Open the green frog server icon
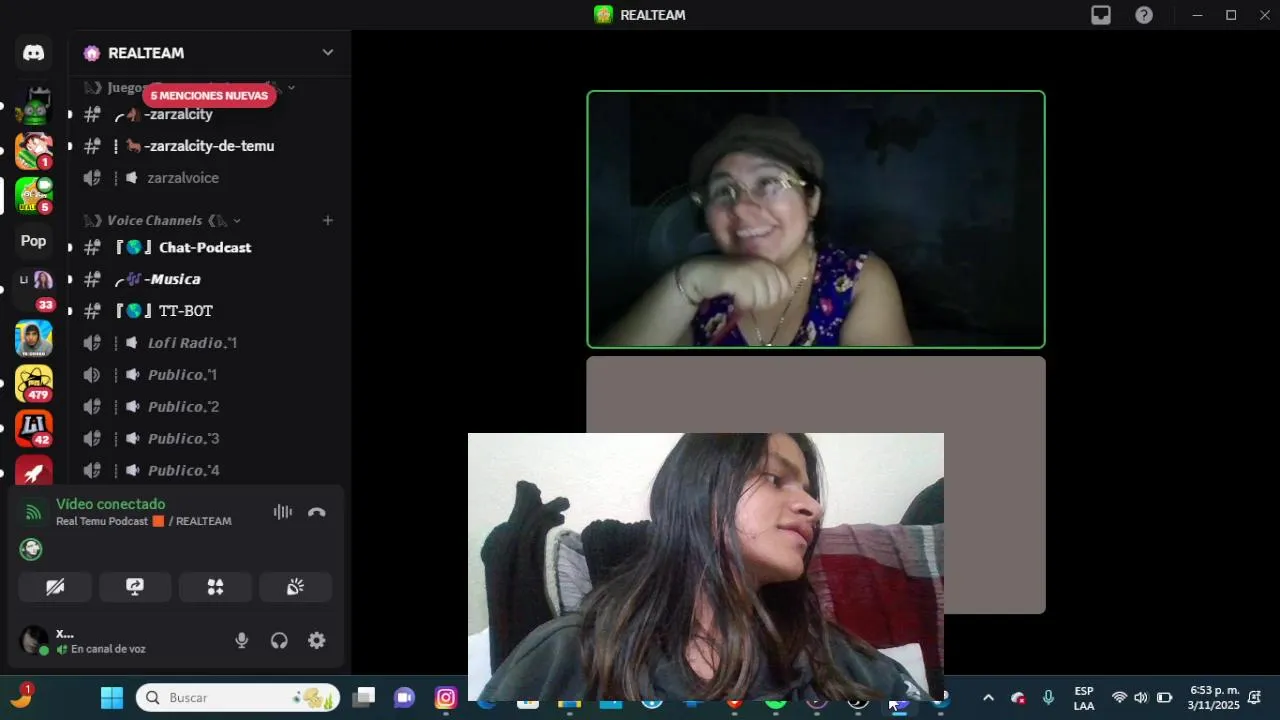This screenshot has width=1280, height=720. (34, 106)
